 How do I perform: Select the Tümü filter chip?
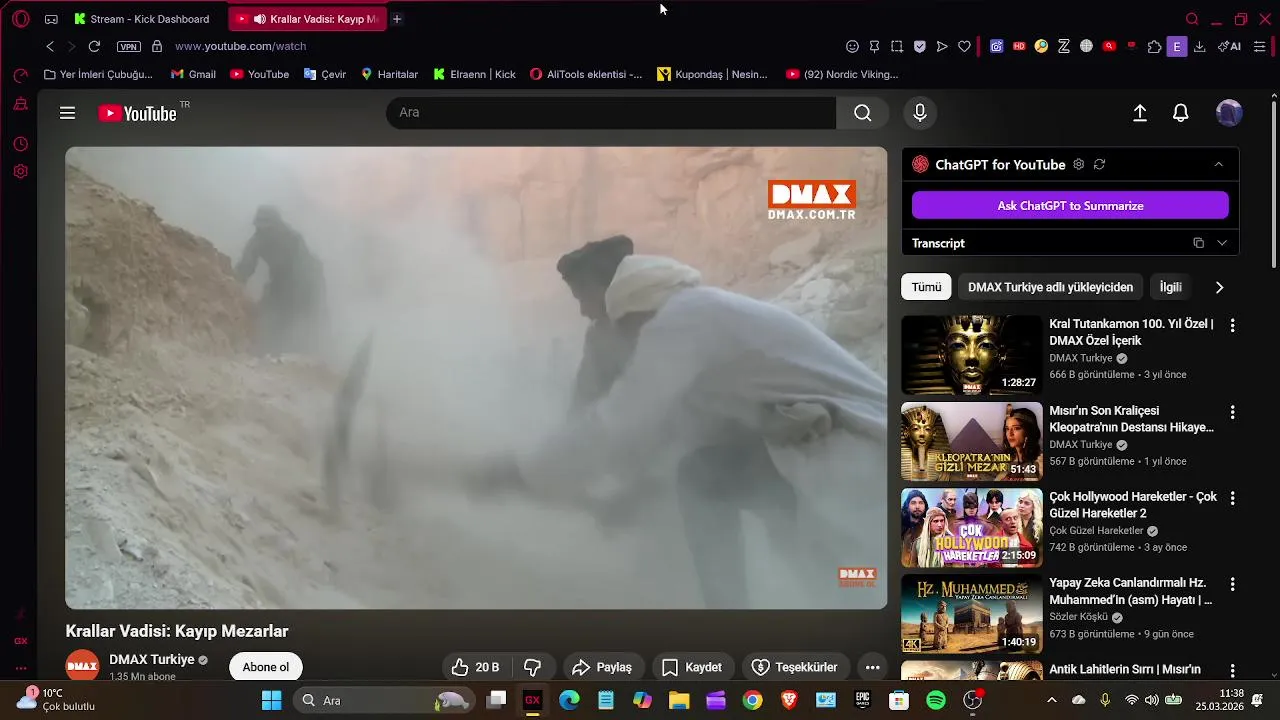926,287
